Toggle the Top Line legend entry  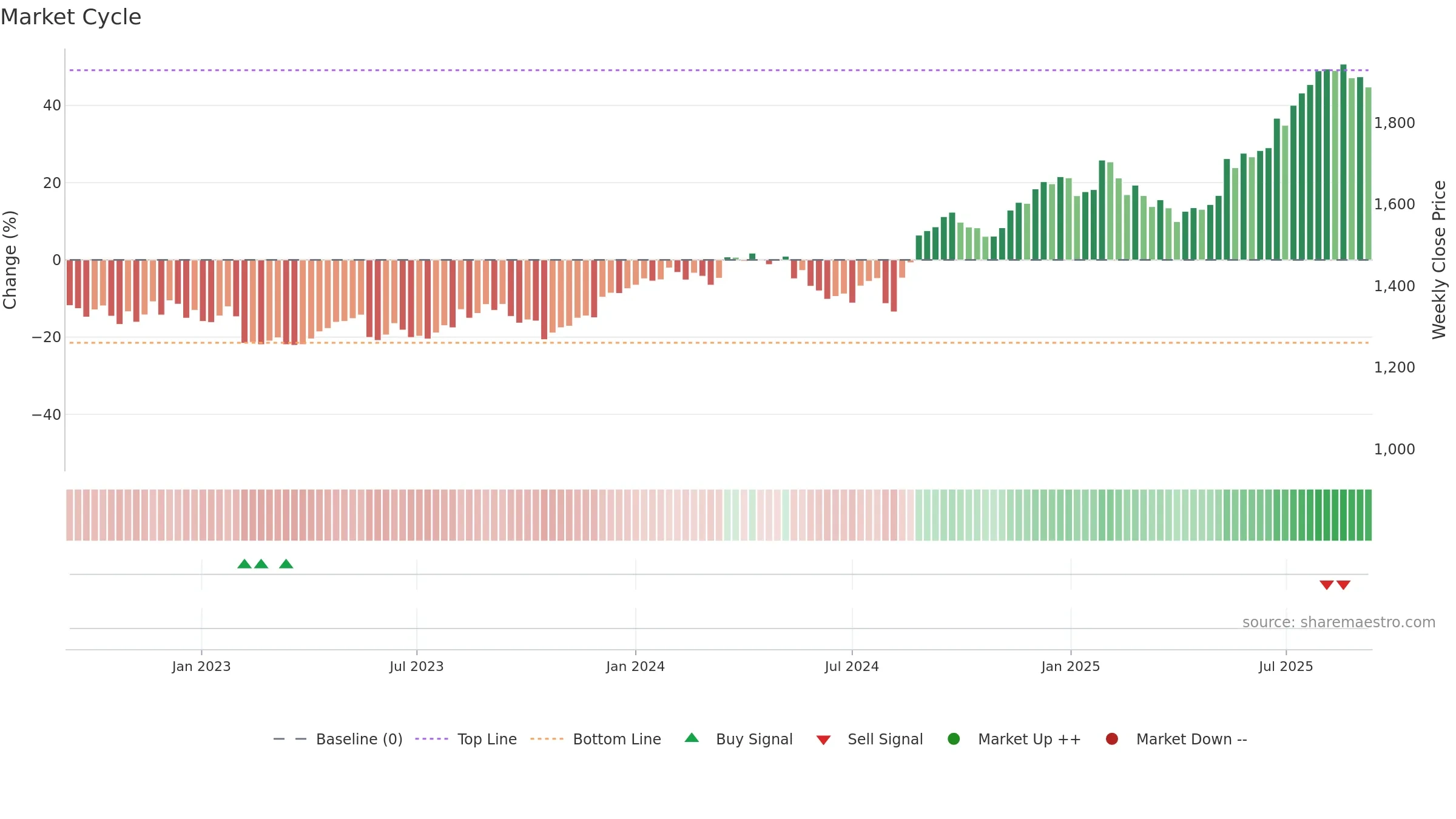click(x=466, y=739)
